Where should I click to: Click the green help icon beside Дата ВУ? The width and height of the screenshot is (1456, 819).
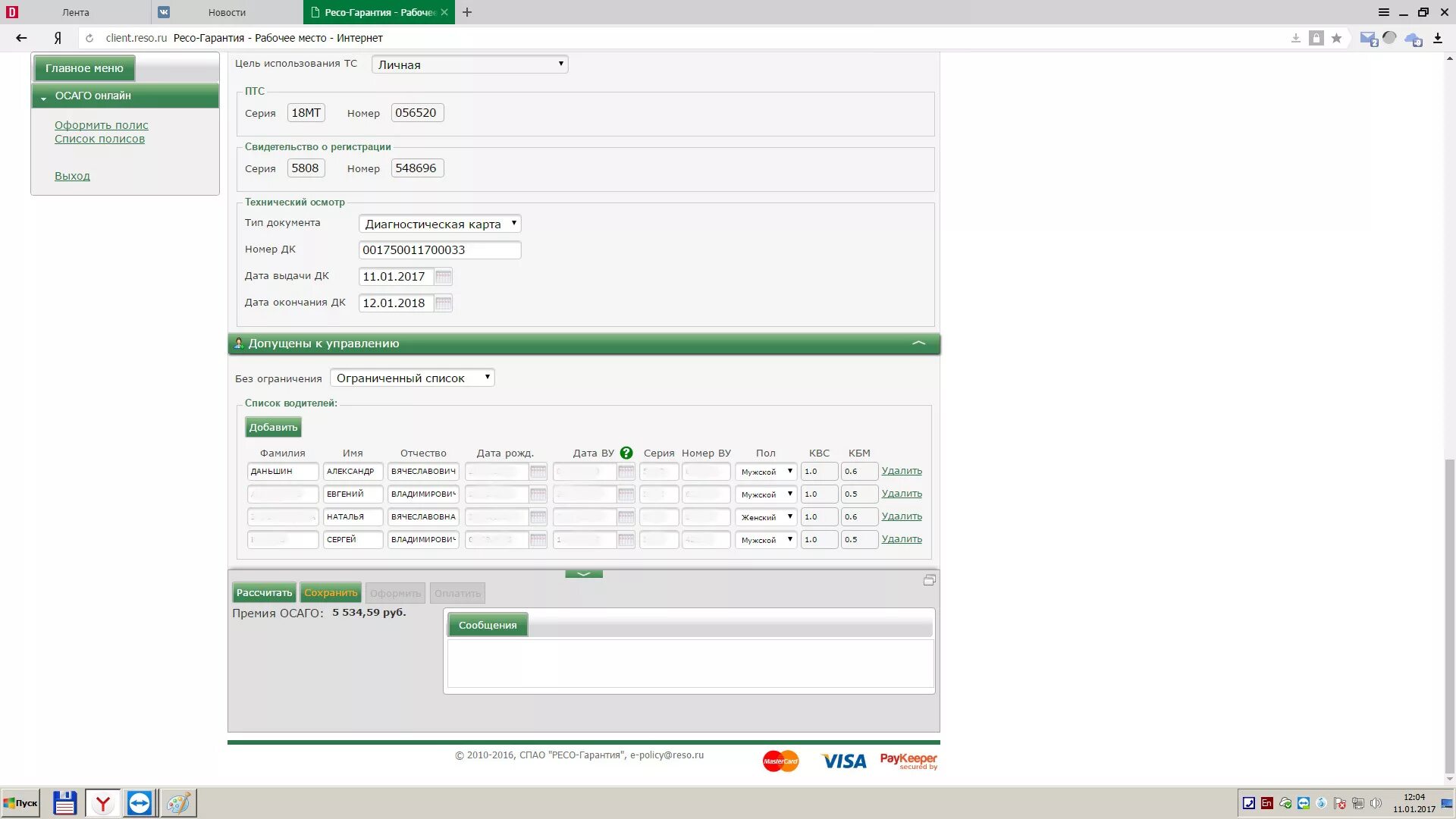point(626,453)
